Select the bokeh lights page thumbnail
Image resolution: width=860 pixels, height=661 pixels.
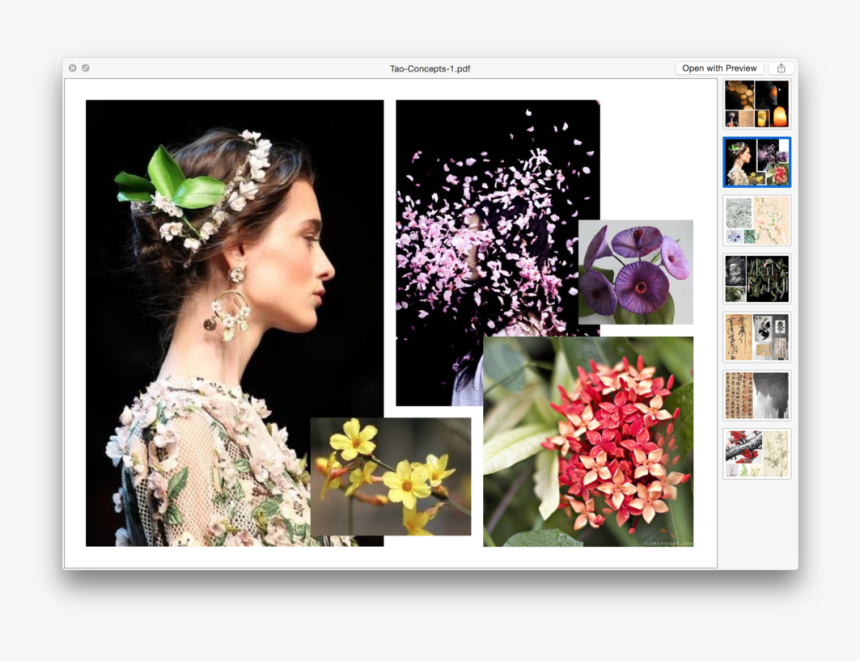(x=757, y=104)
